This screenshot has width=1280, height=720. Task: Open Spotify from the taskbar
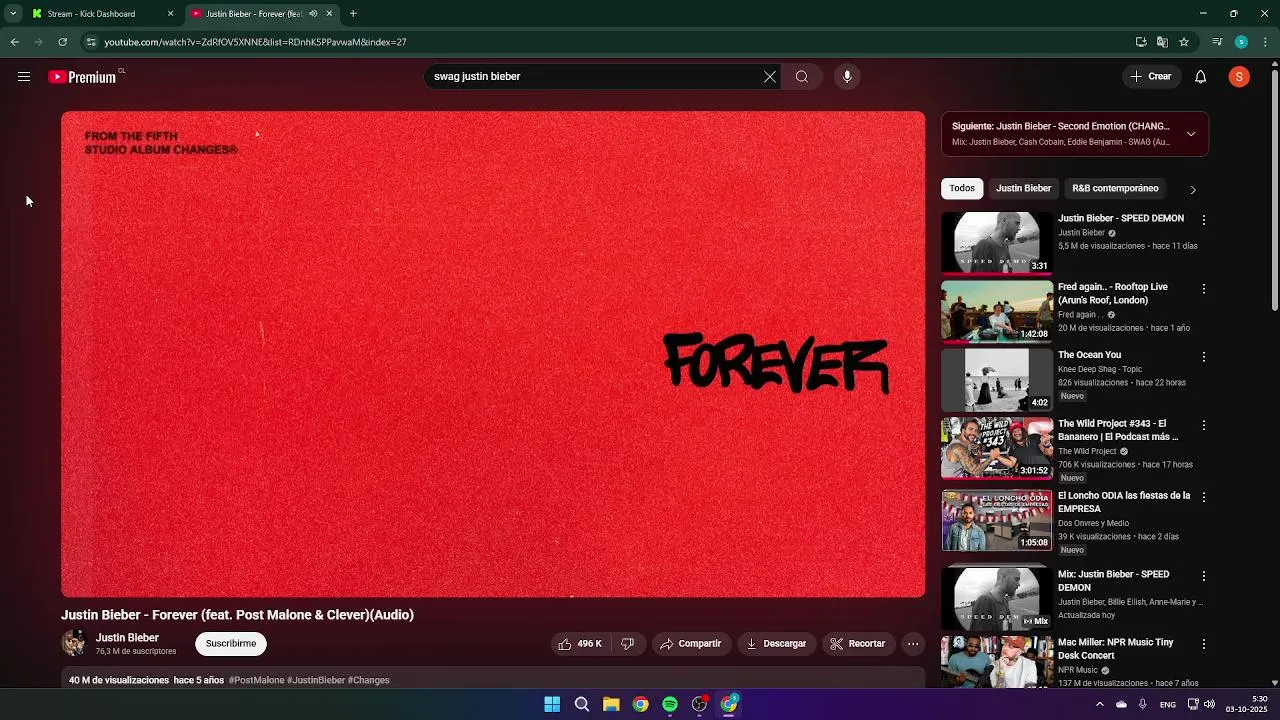point(670,704)
